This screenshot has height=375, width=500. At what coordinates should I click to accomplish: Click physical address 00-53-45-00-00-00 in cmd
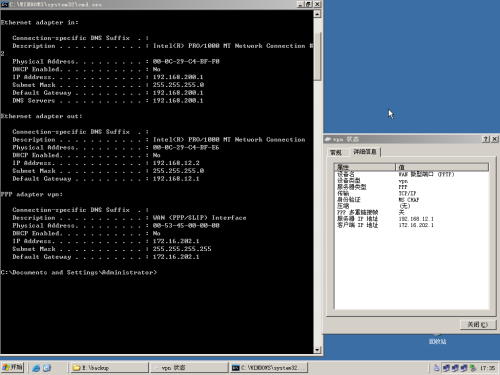tap(186, 225)
